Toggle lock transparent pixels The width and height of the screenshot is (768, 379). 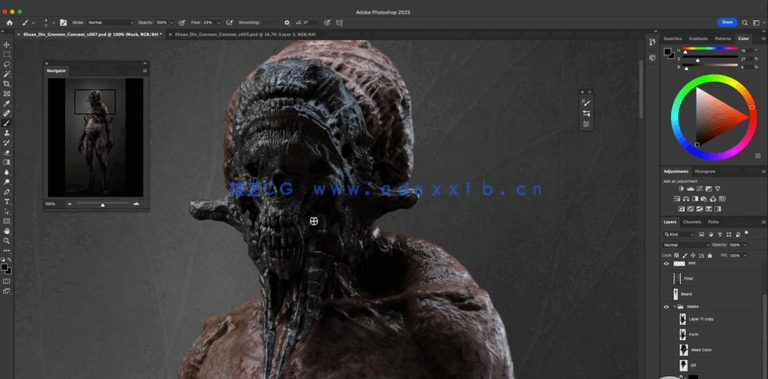677,256
